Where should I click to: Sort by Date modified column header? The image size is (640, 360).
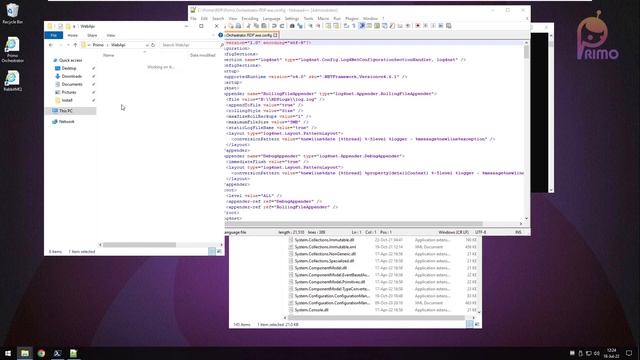tap(203, 55)
